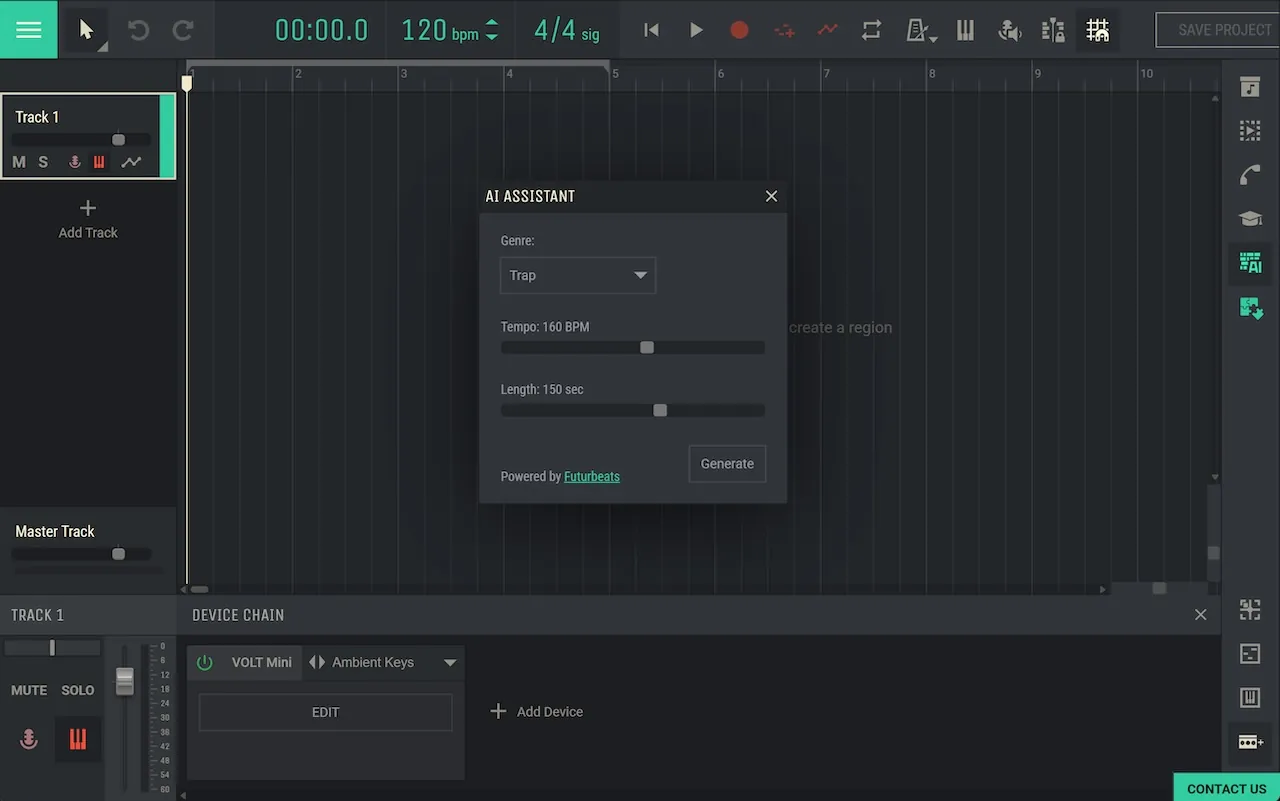Toggle loop playback
The height and width of the screenshot is (801, 1280).
click(871, 30)
